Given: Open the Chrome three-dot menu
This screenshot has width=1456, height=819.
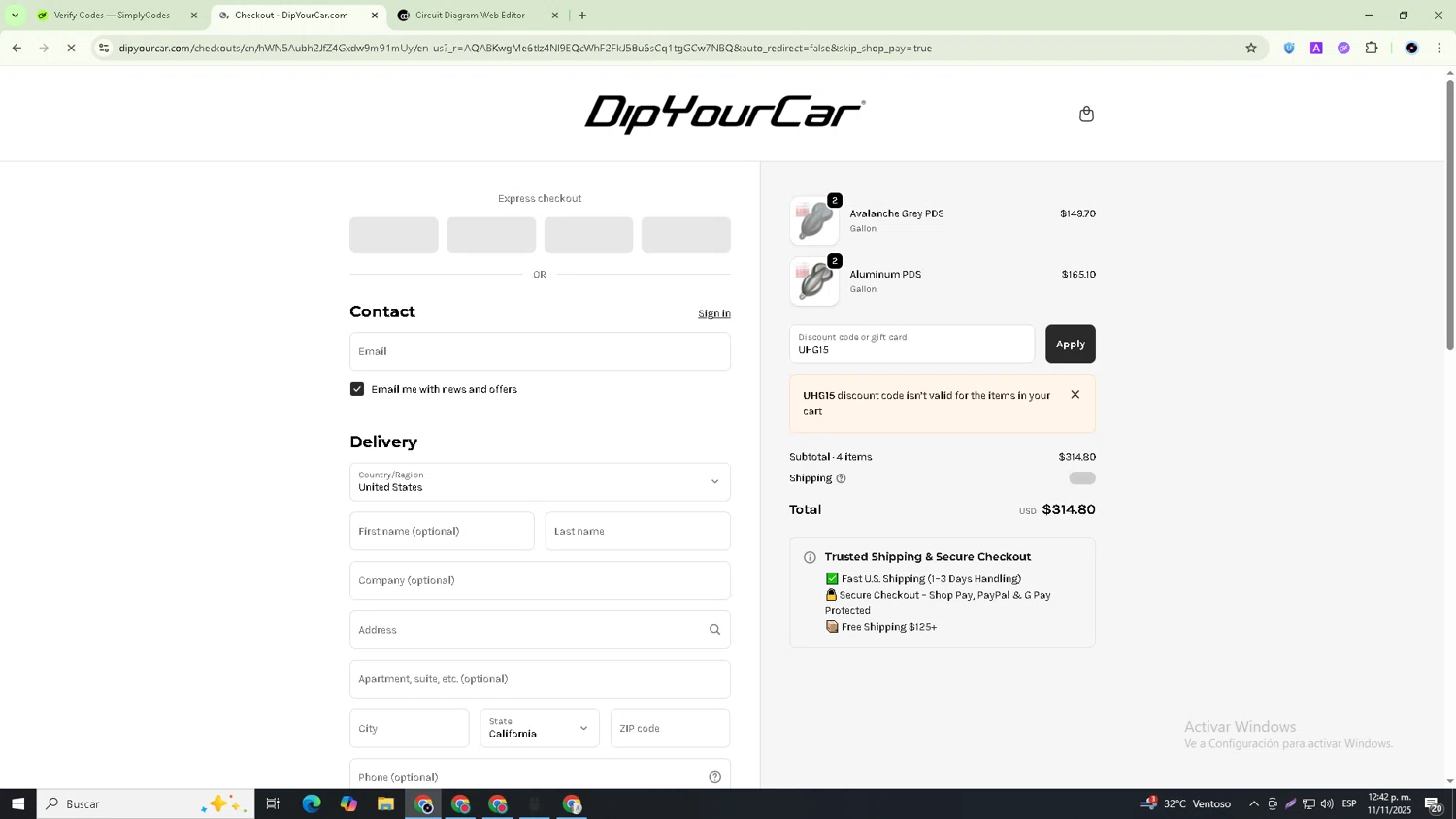Looking at the screenshot, I should (x=1439, y=48).
